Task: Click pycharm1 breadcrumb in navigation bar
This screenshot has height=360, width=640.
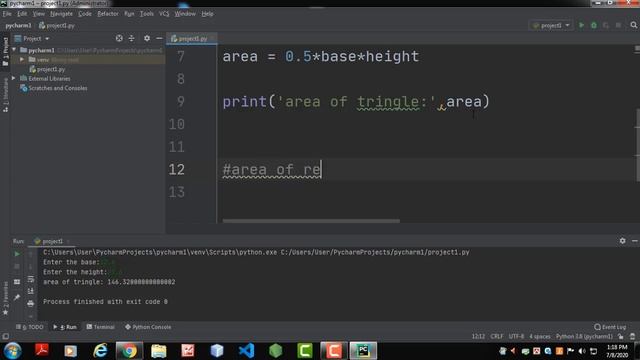Action: pos(18,25)
